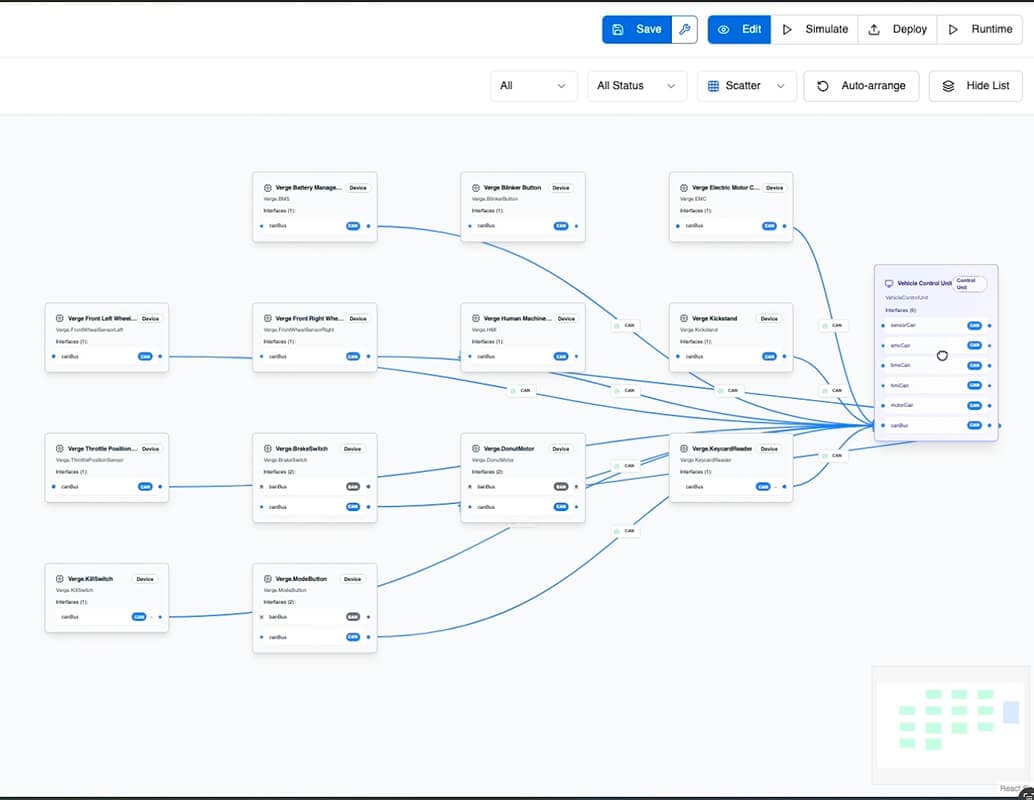
Task: Select the motorCan interface row
Action: (936, 406)
